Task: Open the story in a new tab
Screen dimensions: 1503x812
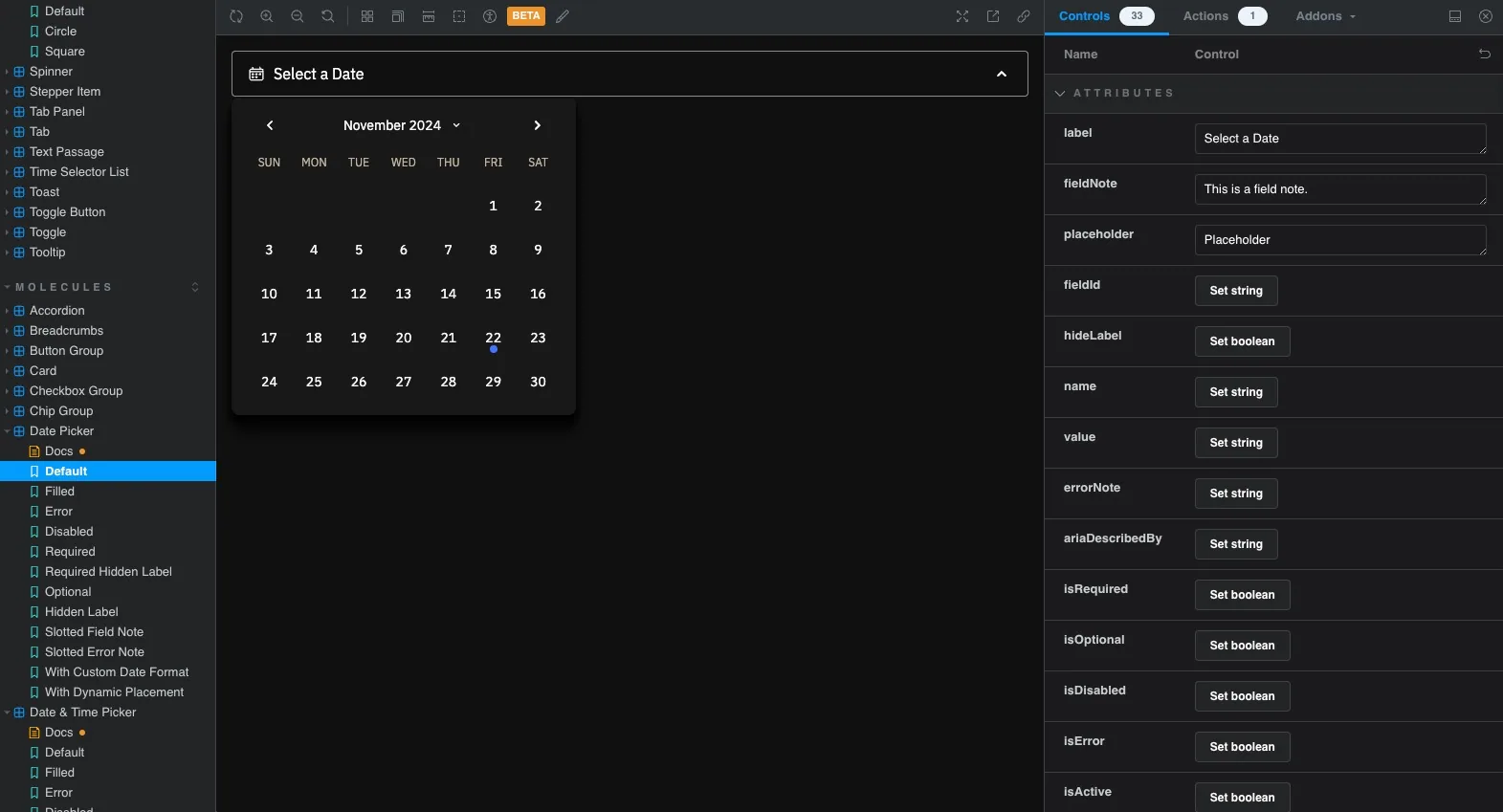Action: pyautogui.click(x=993, y=16)
